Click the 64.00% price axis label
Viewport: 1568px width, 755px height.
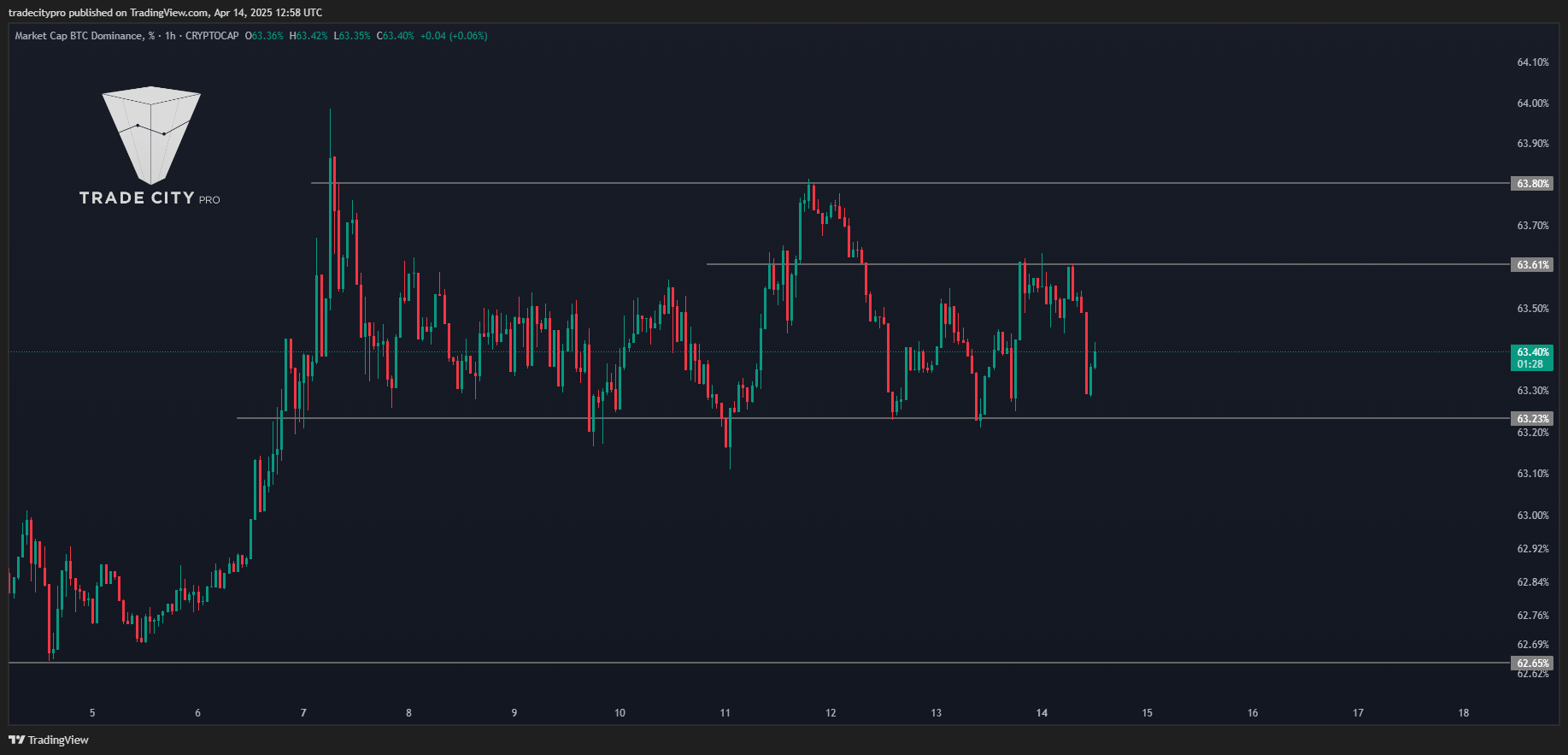coord(1533,103)
